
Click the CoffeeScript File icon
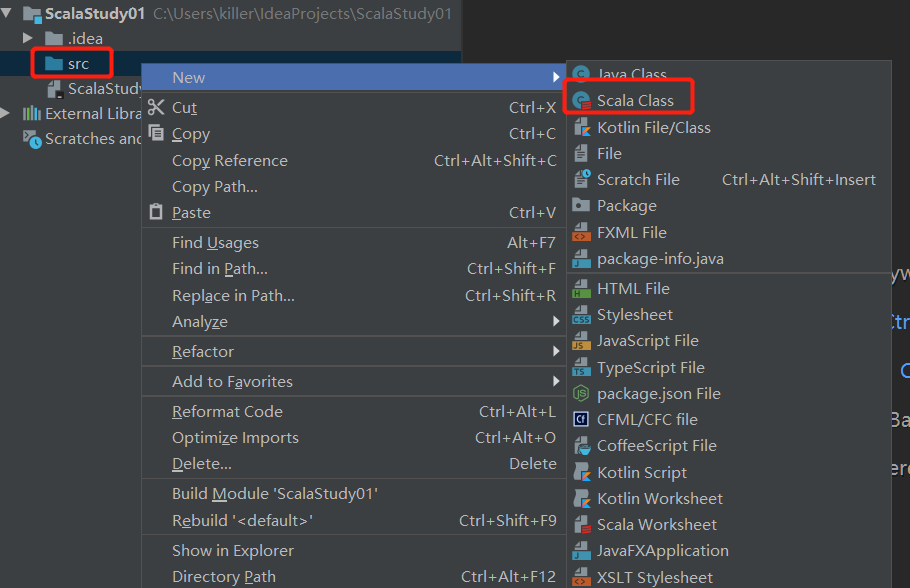coord(582,445)
